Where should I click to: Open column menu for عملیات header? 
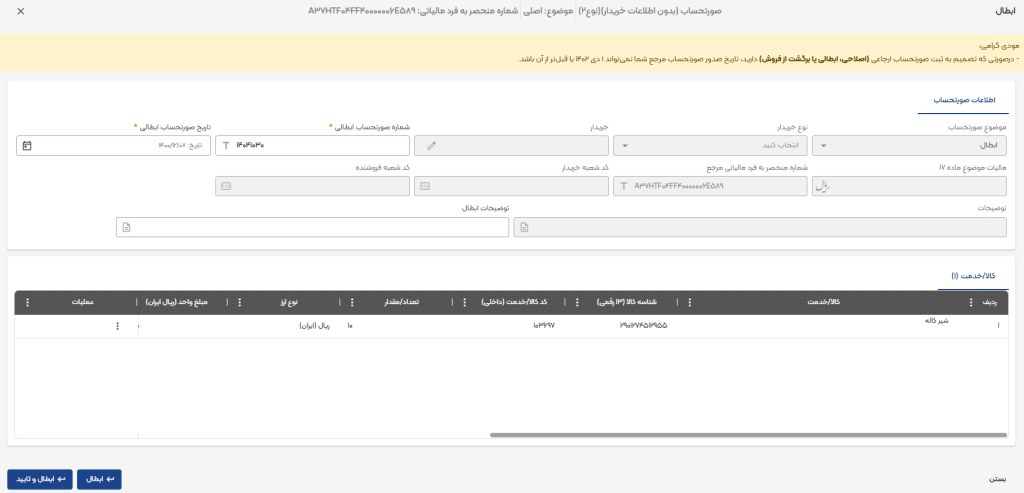(x=27, y=302)
